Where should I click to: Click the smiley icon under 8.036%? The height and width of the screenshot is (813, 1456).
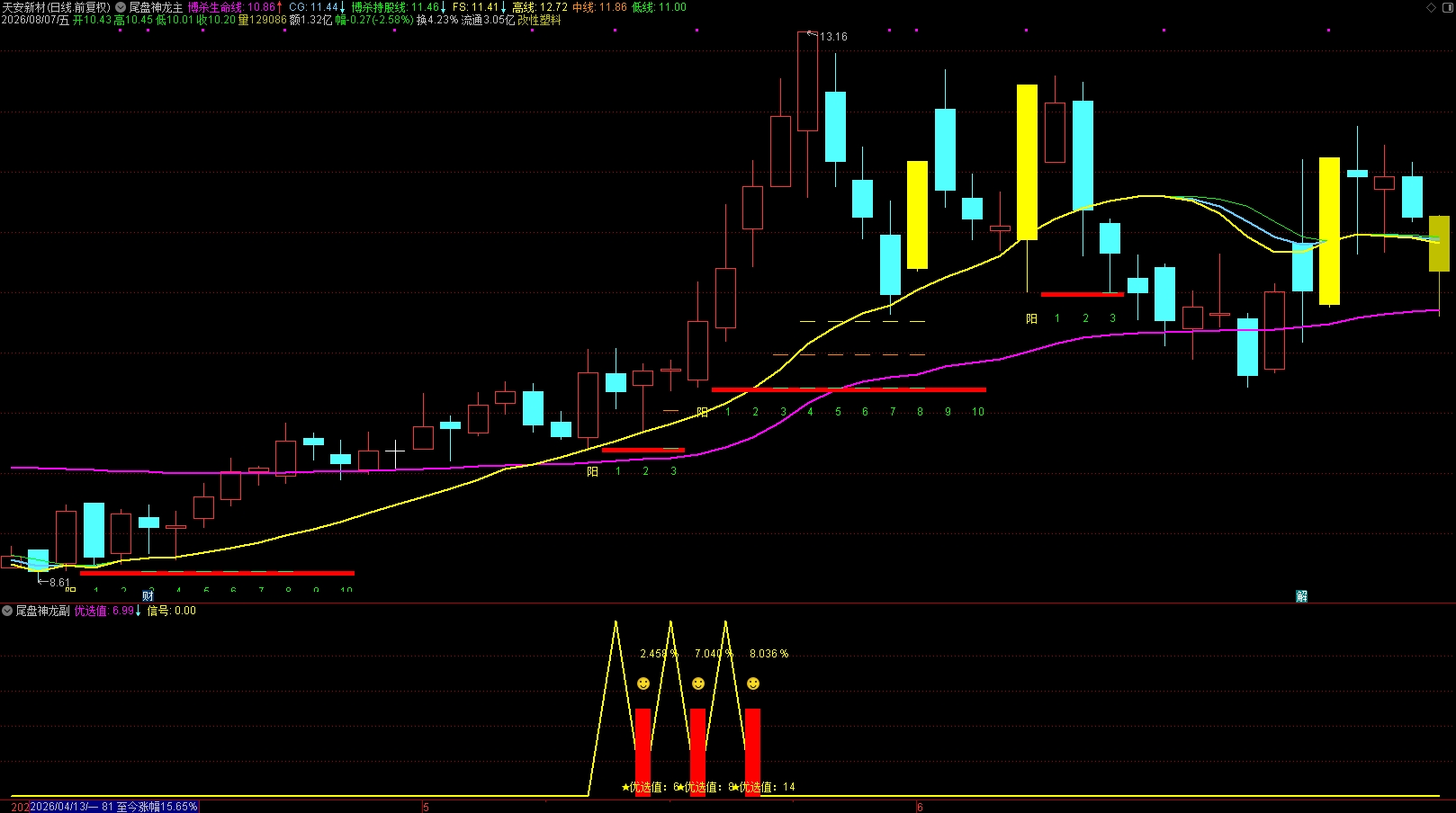753,683
